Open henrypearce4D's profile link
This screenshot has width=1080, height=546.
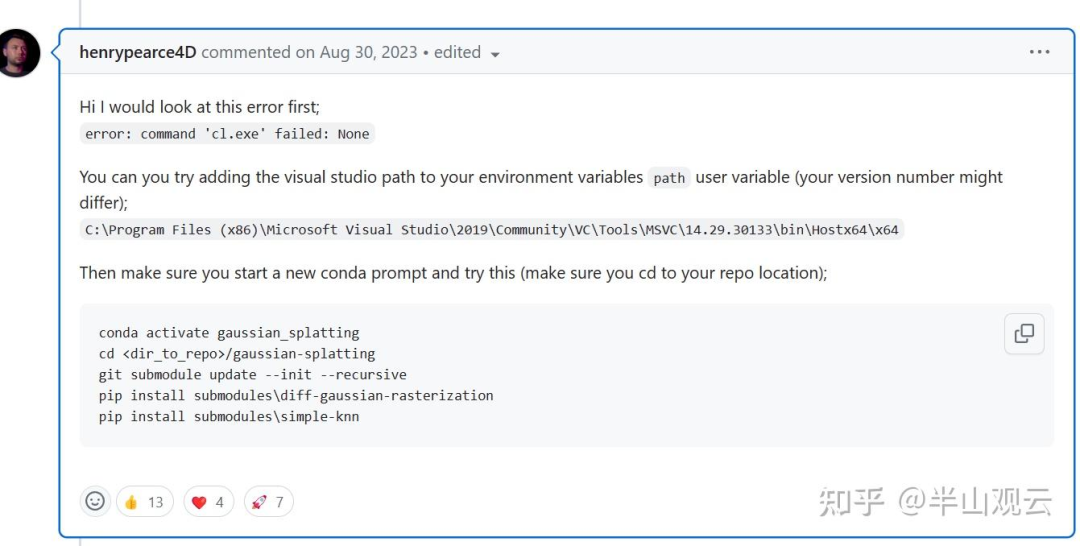[x=138, y=52]
